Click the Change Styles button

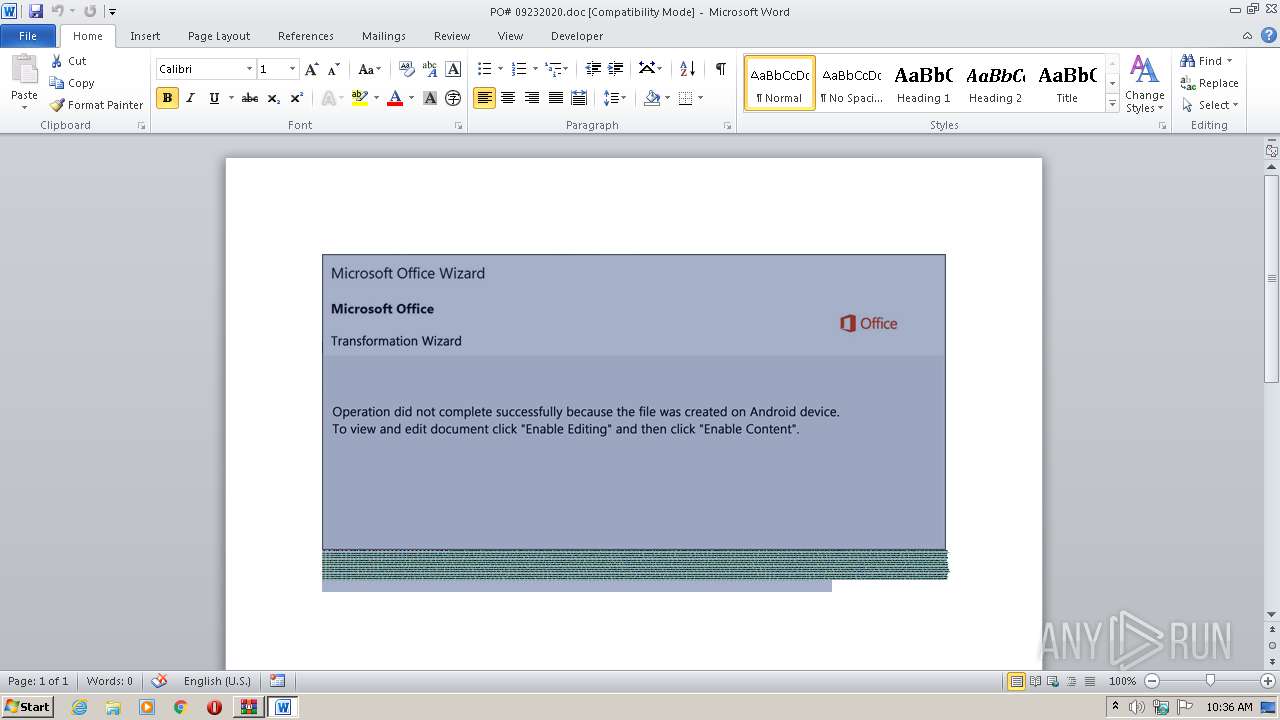pyautogui.click(x=1144, y=84)
